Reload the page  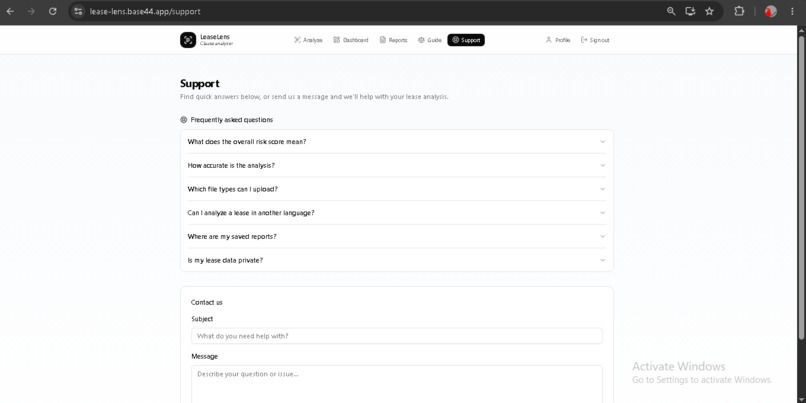(52, 11)
